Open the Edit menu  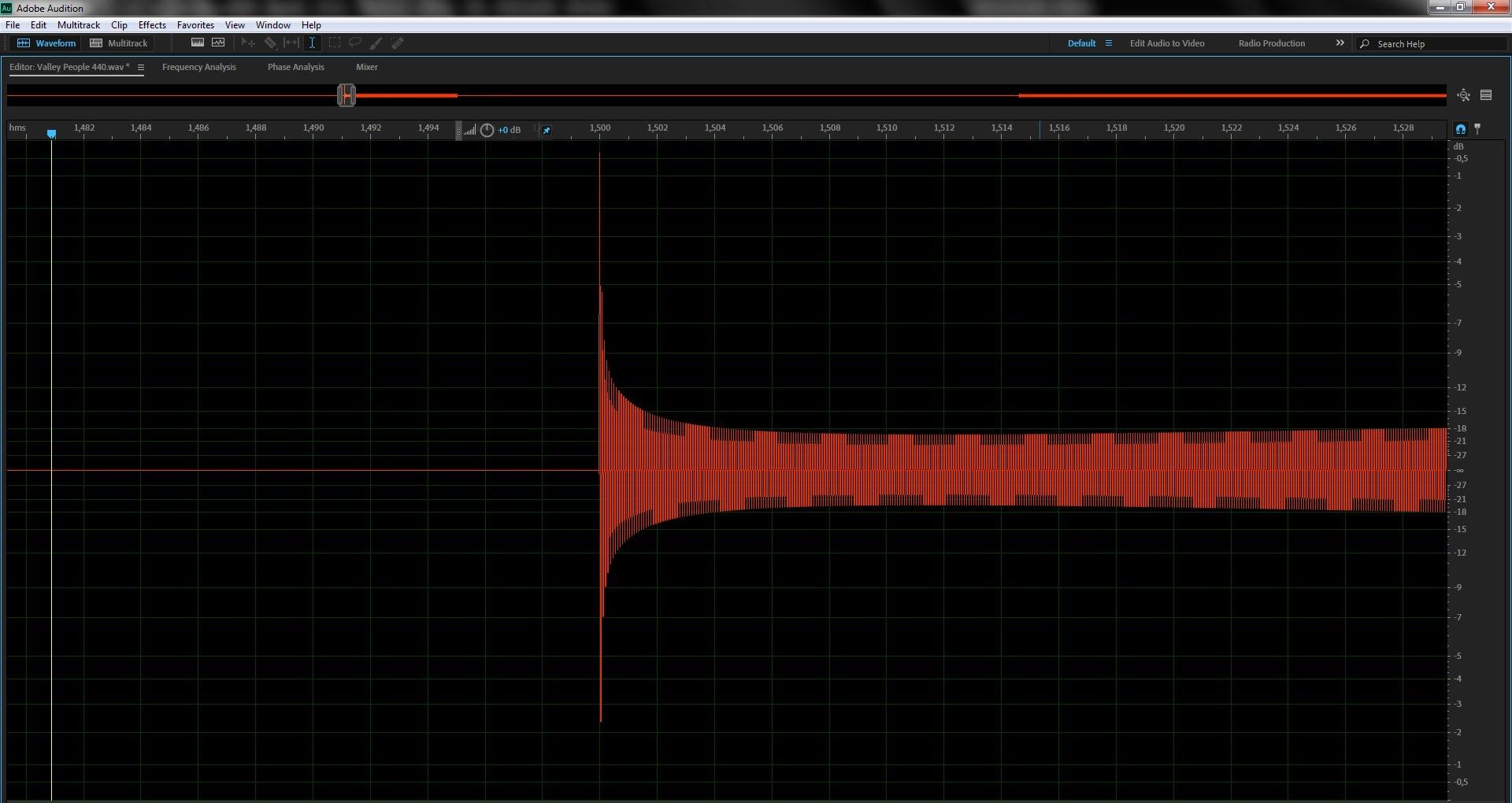[38, 25]
